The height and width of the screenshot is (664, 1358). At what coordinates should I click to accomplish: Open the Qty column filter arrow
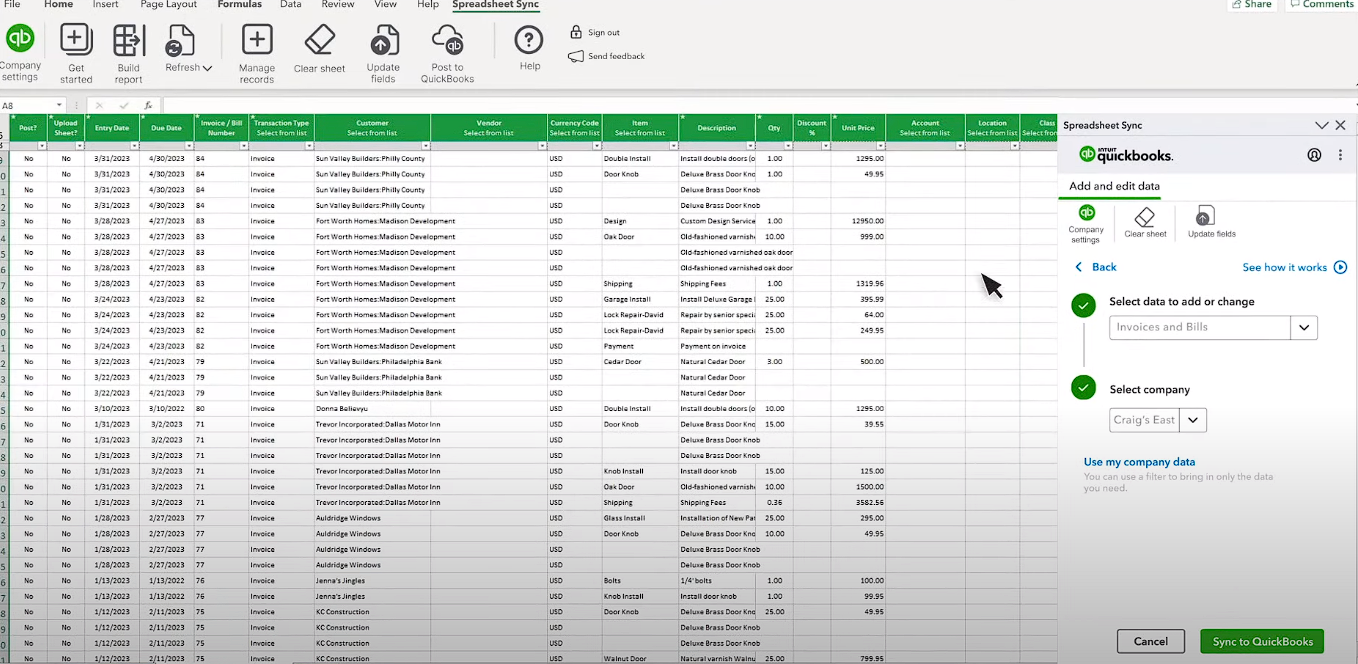click(787, 146)
